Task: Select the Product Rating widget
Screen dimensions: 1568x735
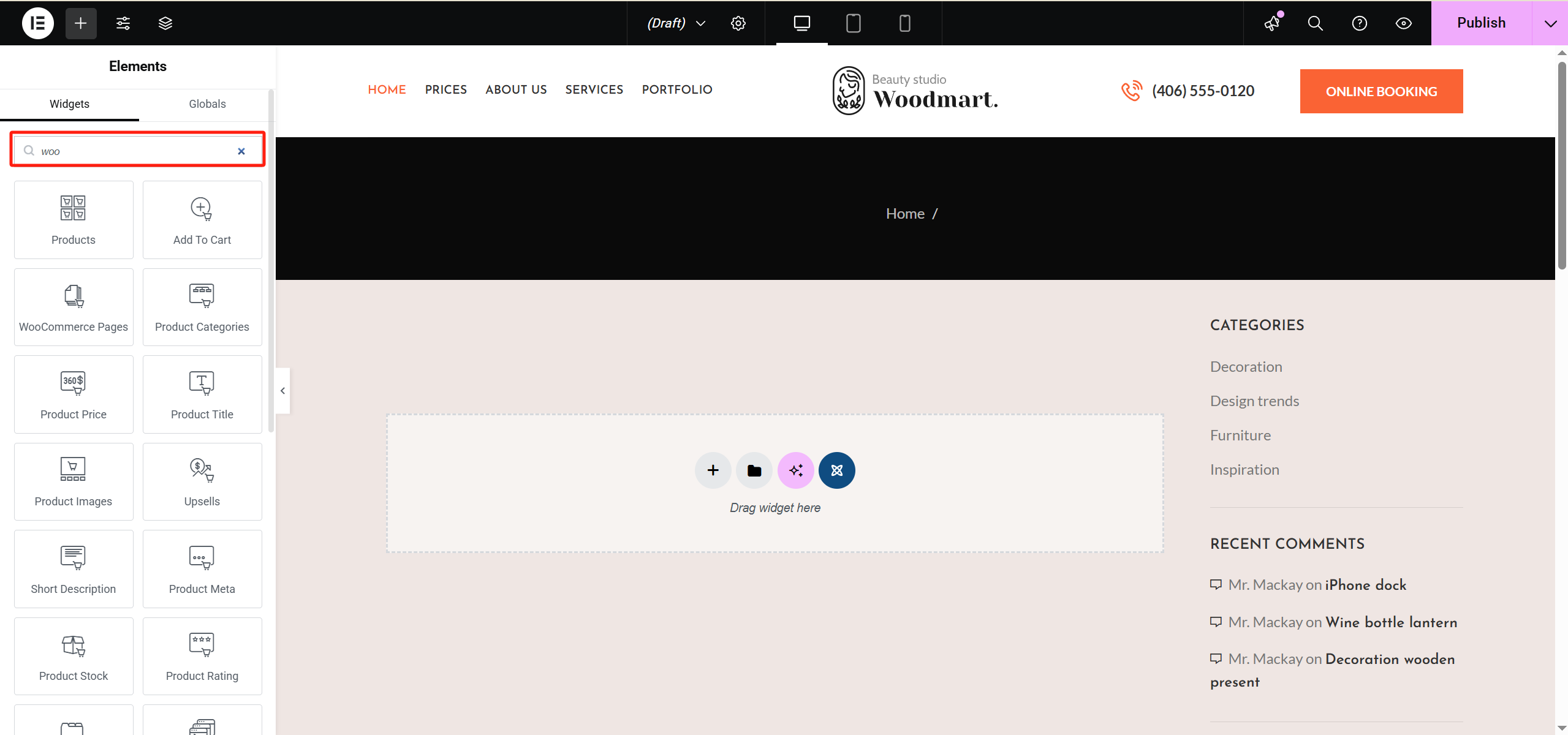Action: tap(202, 655)
